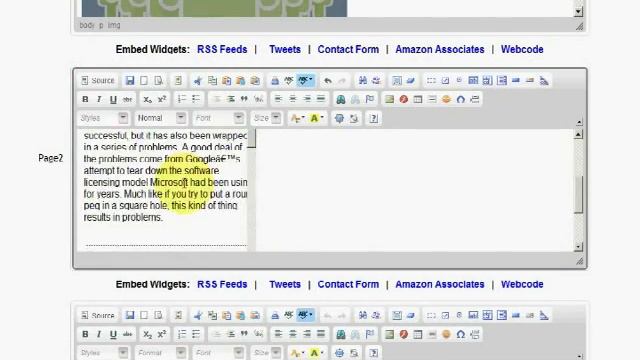The width and height of the screenshot is (640, 360).
Task: Open text color picker in bottom editor
Action: tap(297, 353)
